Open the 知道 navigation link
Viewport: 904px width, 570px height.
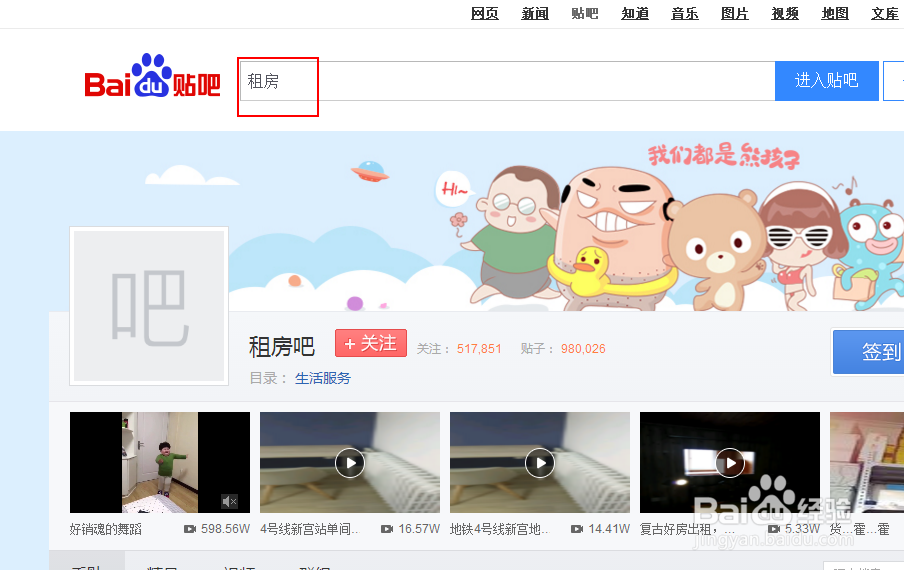coord(635,13)
